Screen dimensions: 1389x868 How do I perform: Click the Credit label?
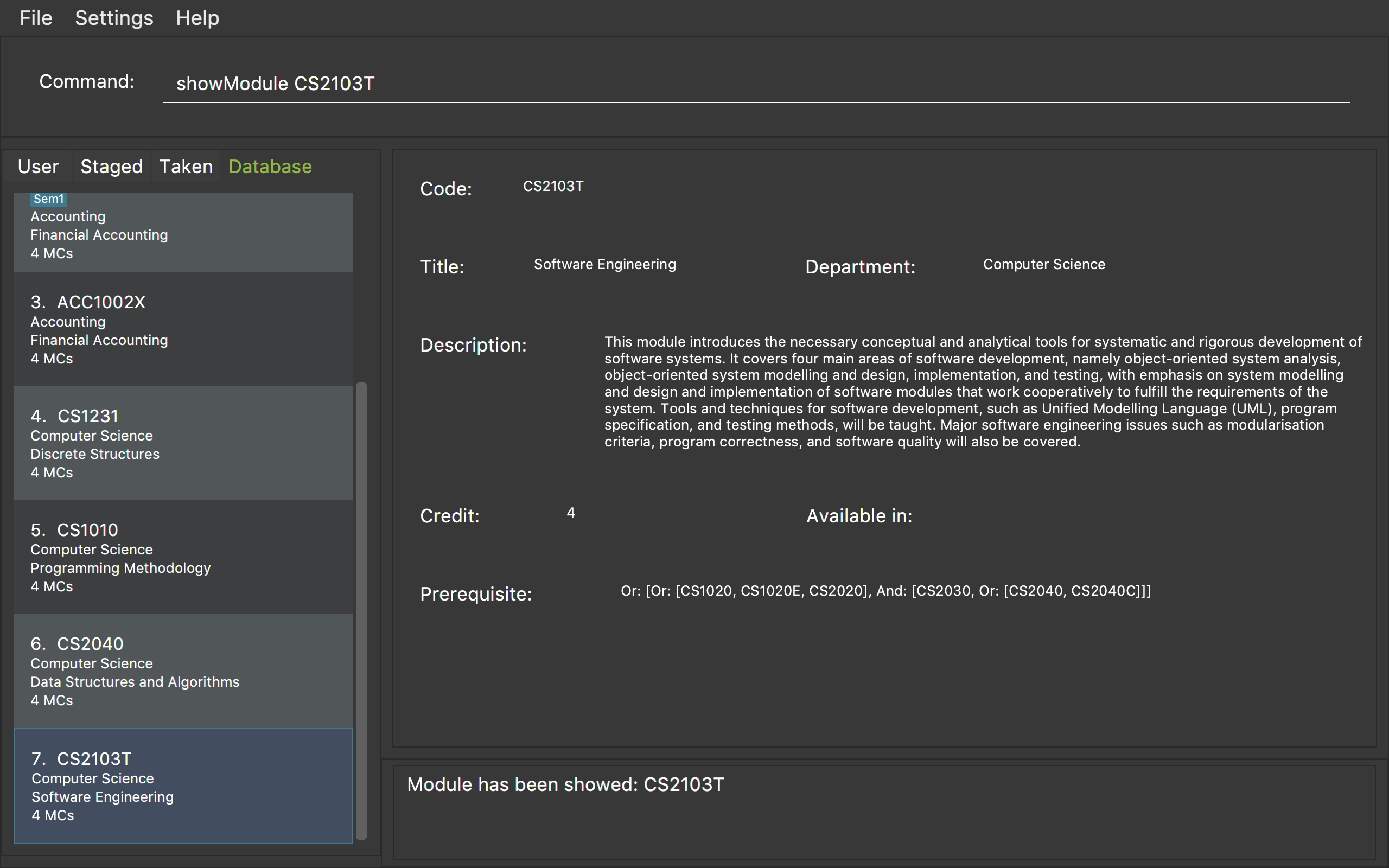coord(449,515)
